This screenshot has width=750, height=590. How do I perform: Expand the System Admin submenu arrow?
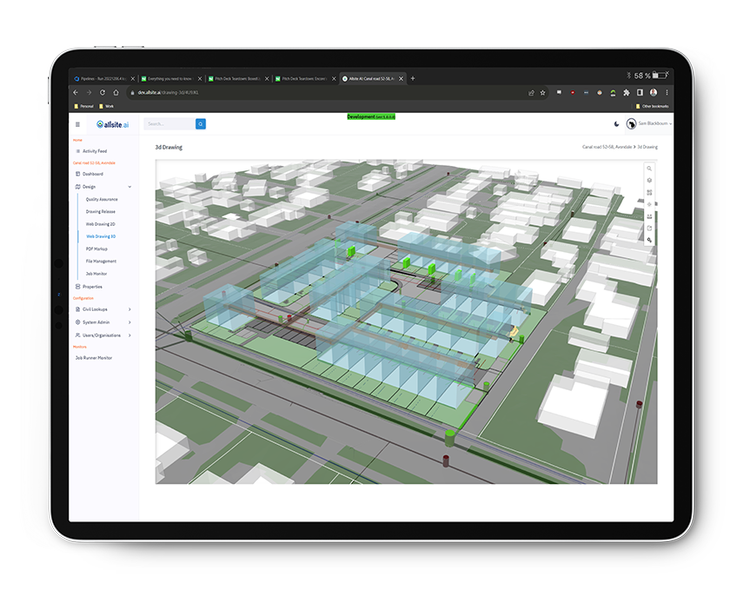pos(130,322)
